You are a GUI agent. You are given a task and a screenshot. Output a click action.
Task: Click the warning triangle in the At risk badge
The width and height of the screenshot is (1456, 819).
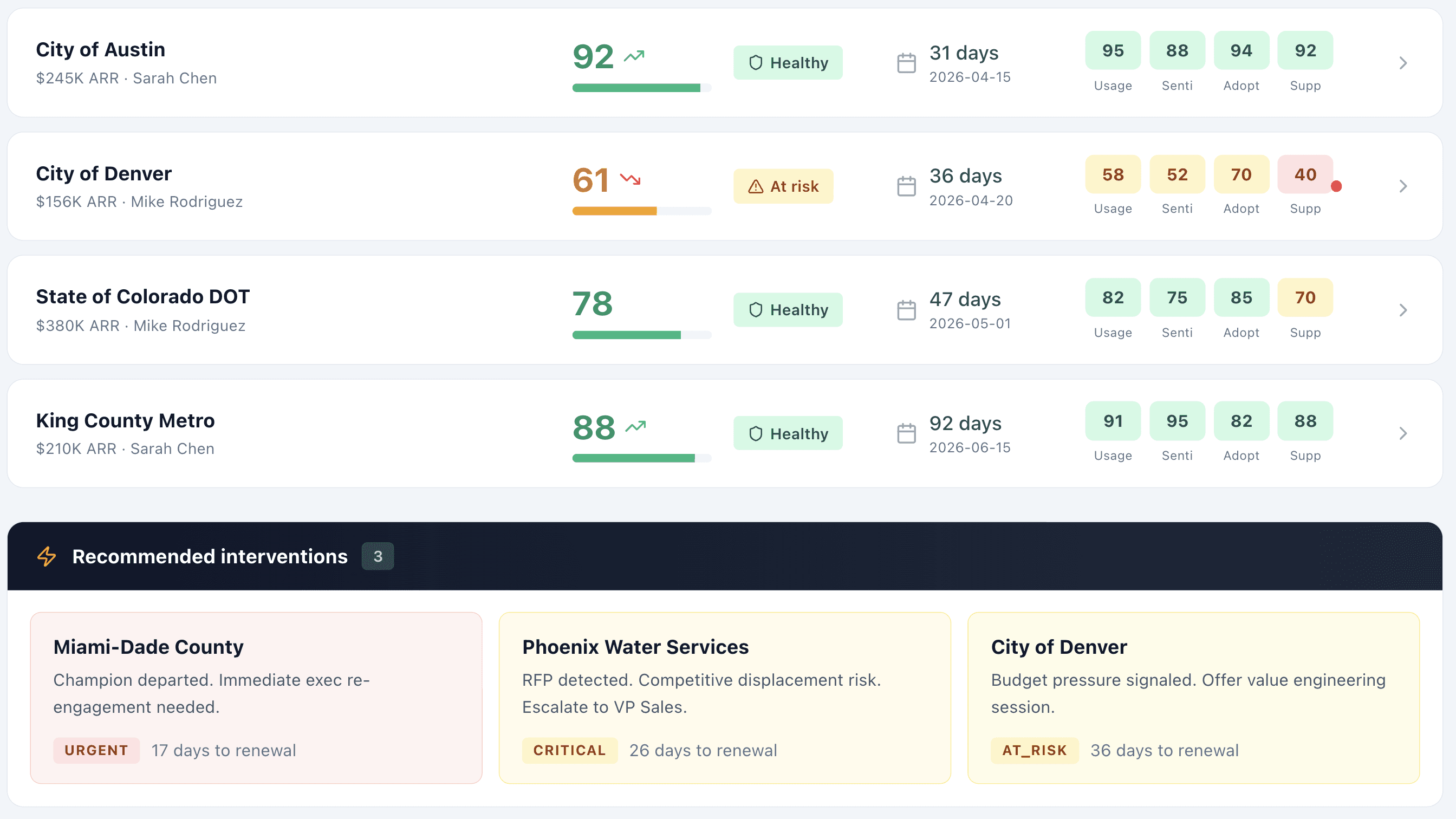pos(756,186)
